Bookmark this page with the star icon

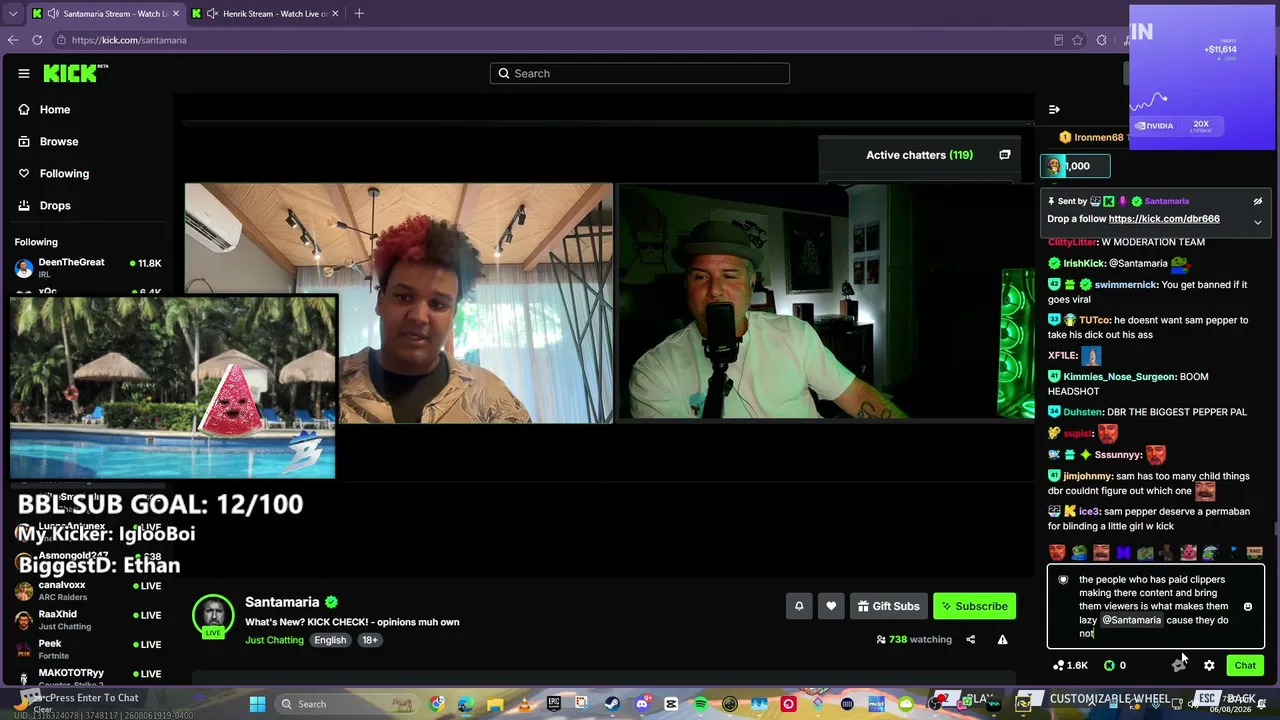pos(1077,40)
